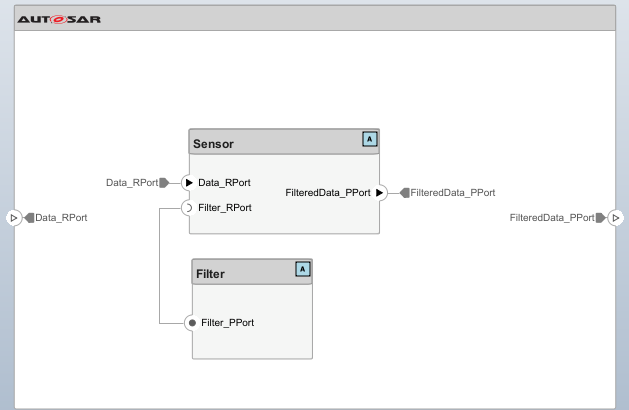Click the composition's left boundary Data_RPort port circle
629x410 pixels.
coord(13,217)
